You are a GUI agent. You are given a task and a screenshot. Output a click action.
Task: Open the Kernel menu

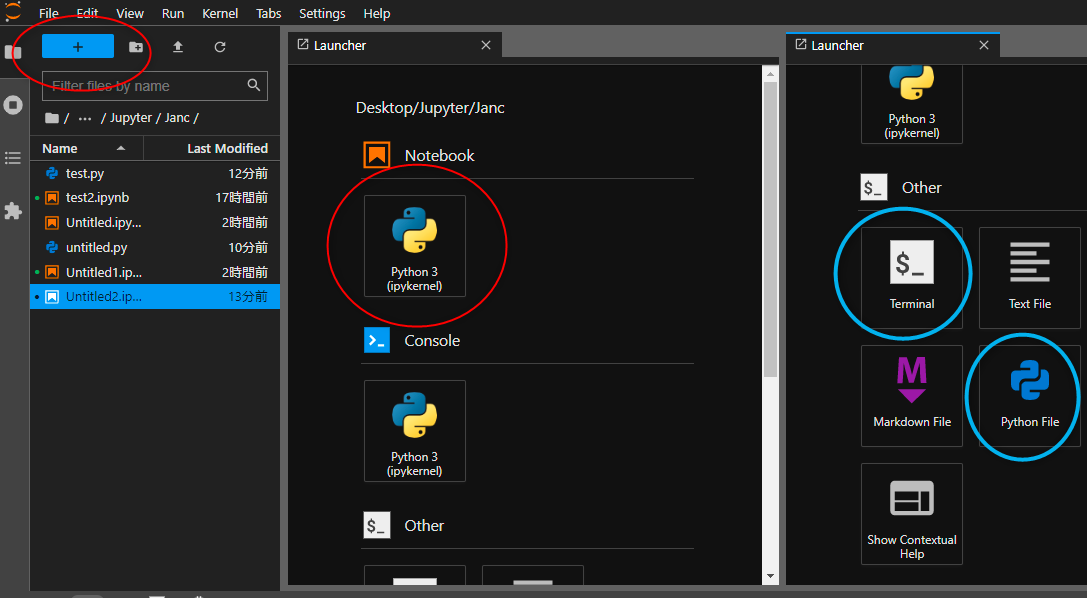[220, 14]
